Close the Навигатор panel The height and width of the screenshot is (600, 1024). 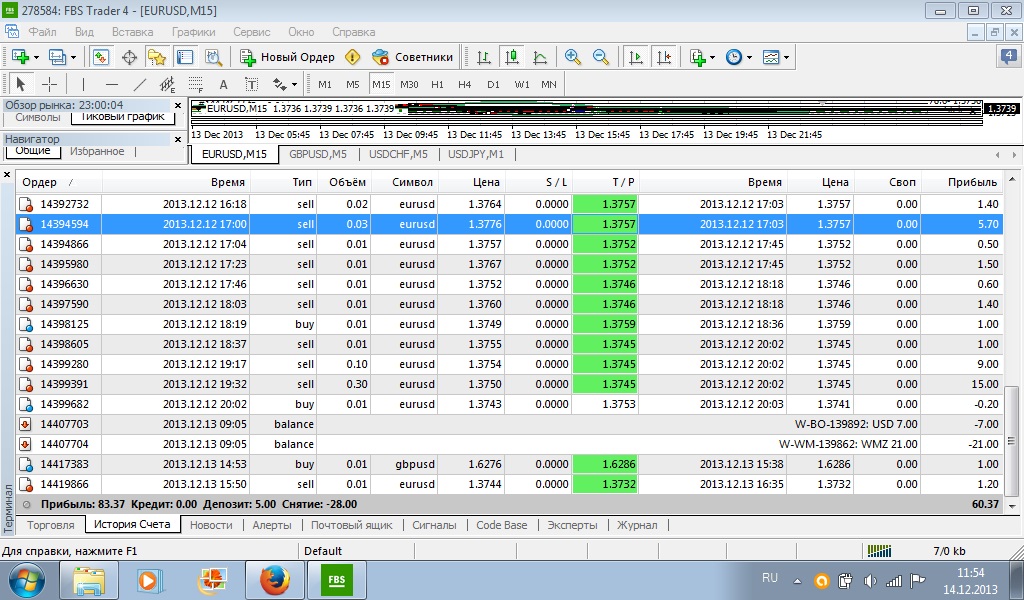pyautogui.click(x=178, y=139)
